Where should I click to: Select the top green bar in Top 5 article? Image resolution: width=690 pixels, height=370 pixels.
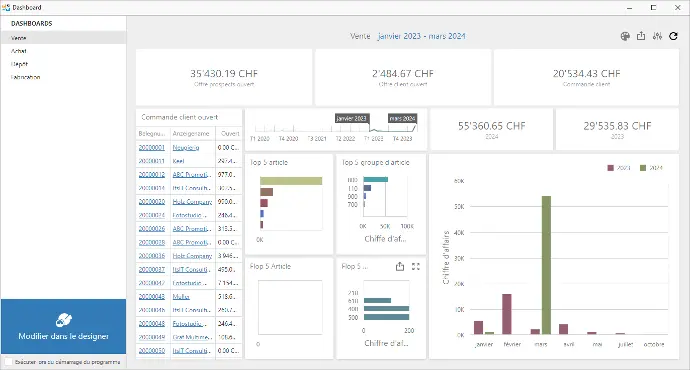tap(291, 181)
